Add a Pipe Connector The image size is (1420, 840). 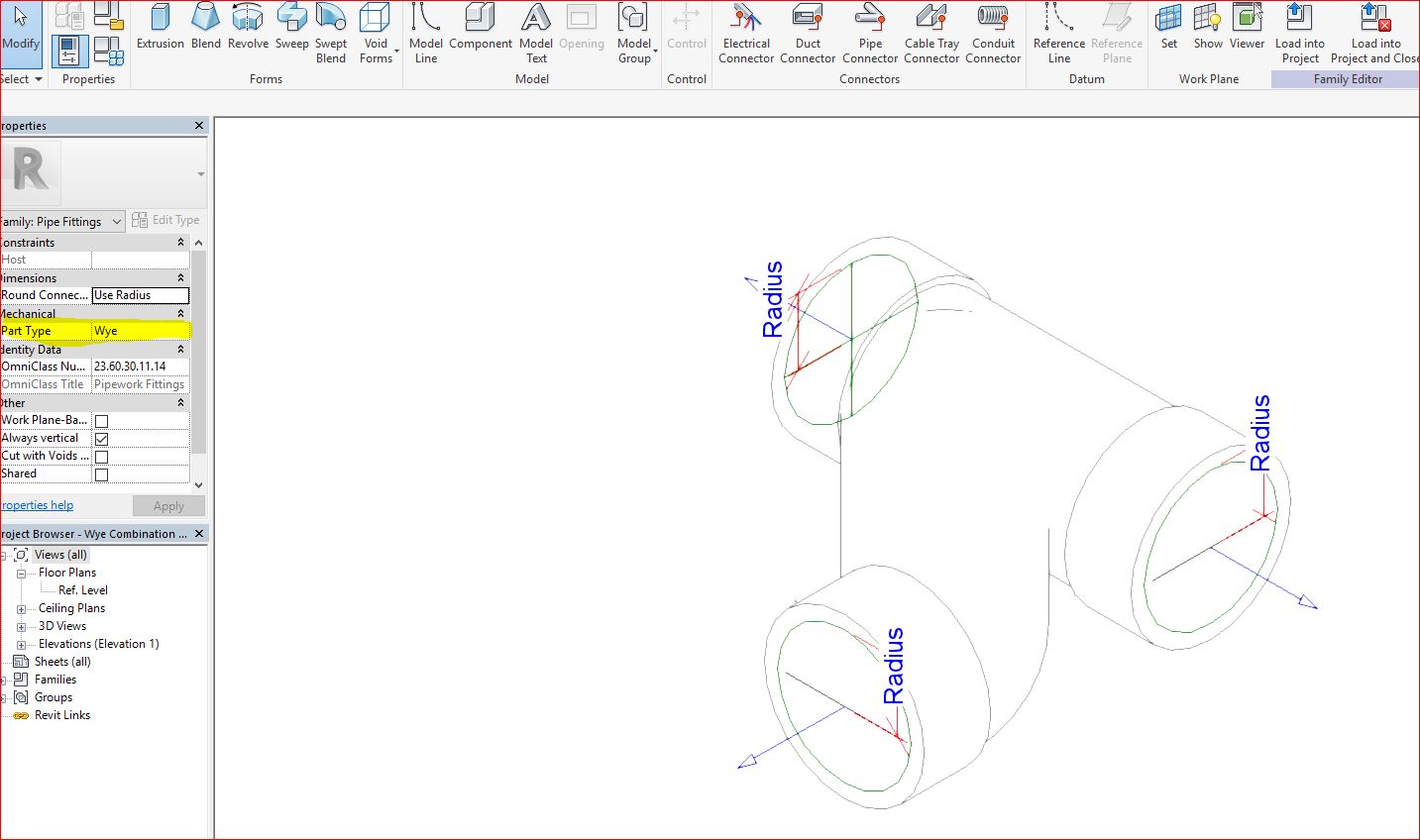click(869, 32)
